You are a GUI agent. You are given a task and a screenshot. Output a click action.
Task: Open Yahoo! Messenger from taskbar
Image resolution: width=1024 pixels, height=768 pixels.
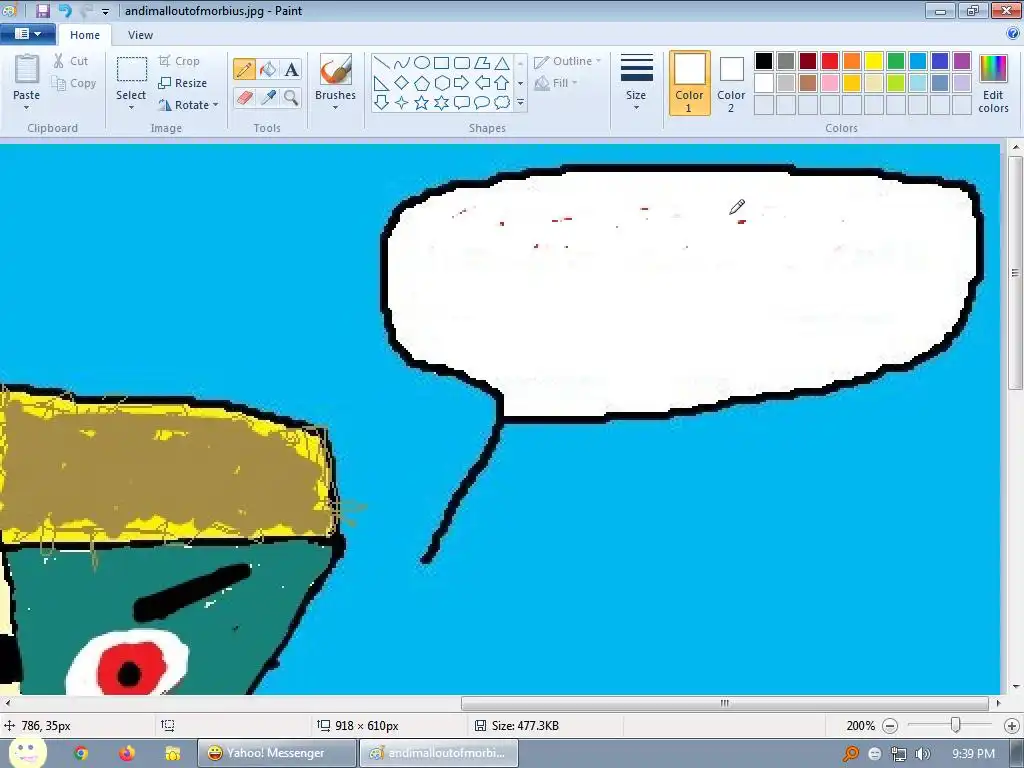coord(277,753)
